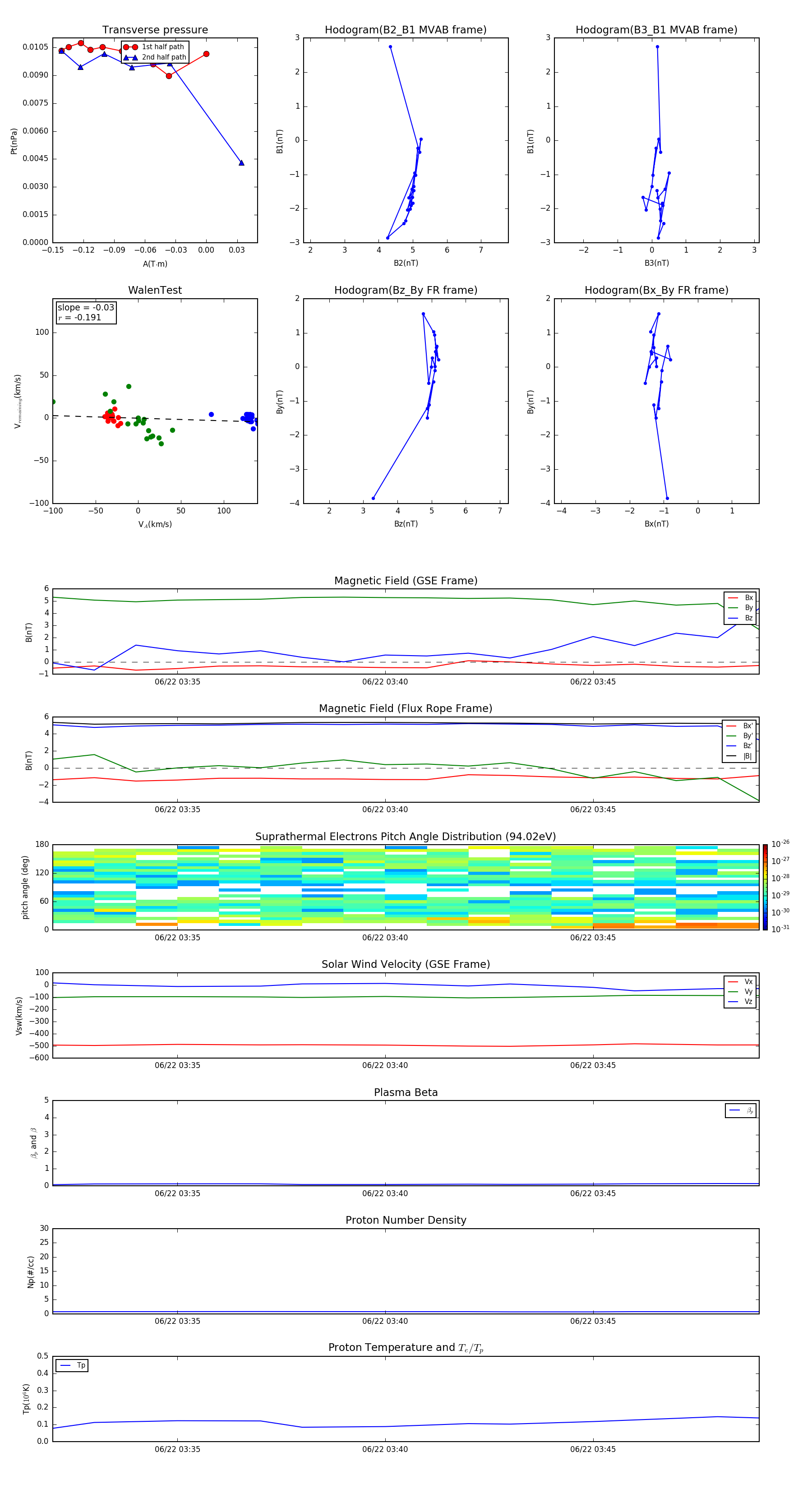Click the 'Vy' legend entry in velocity panel

(x=740, y=991)
